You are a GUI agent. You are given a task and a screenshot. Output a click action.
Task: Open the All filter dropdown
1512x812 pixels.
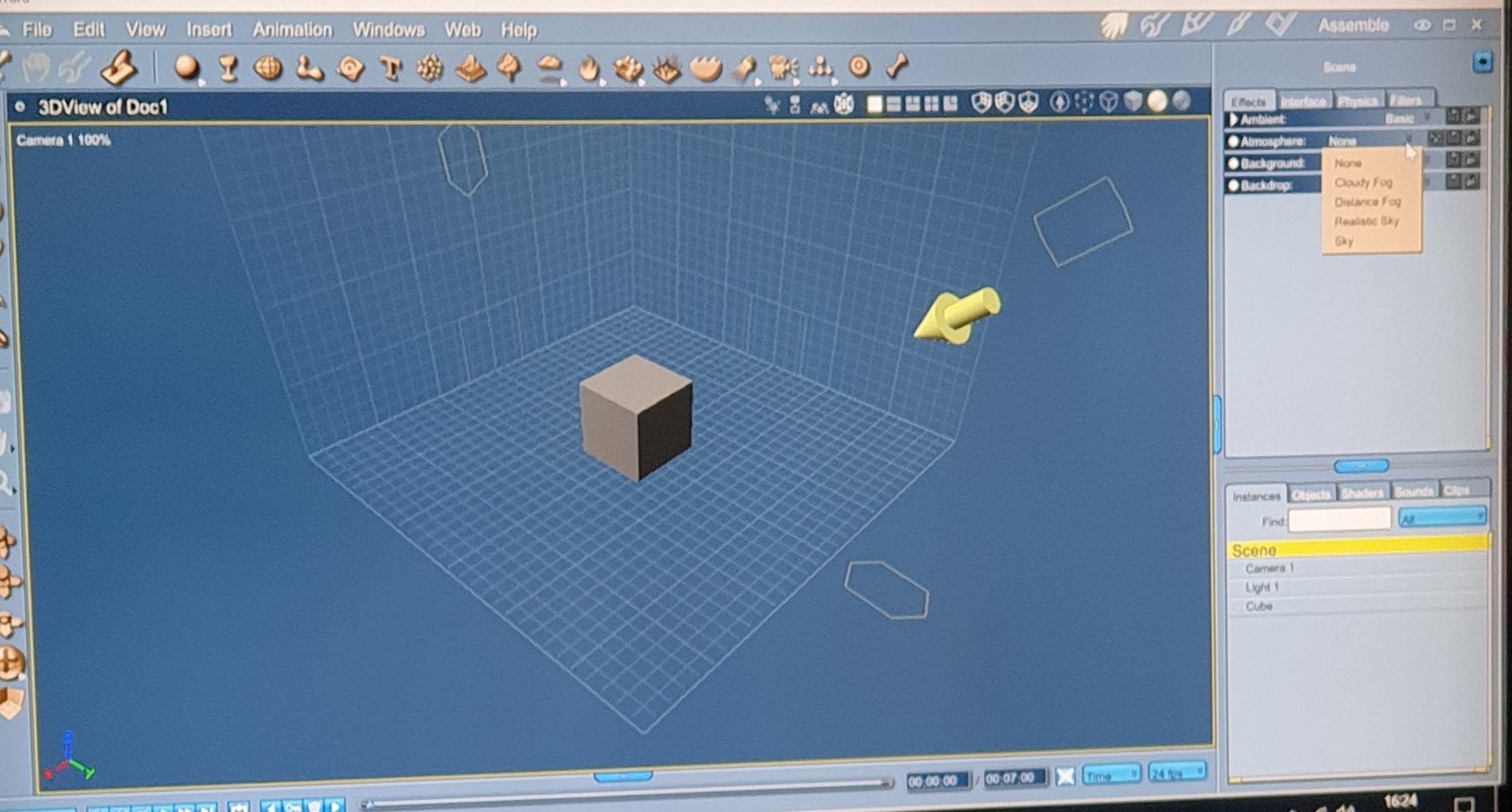1442,518
